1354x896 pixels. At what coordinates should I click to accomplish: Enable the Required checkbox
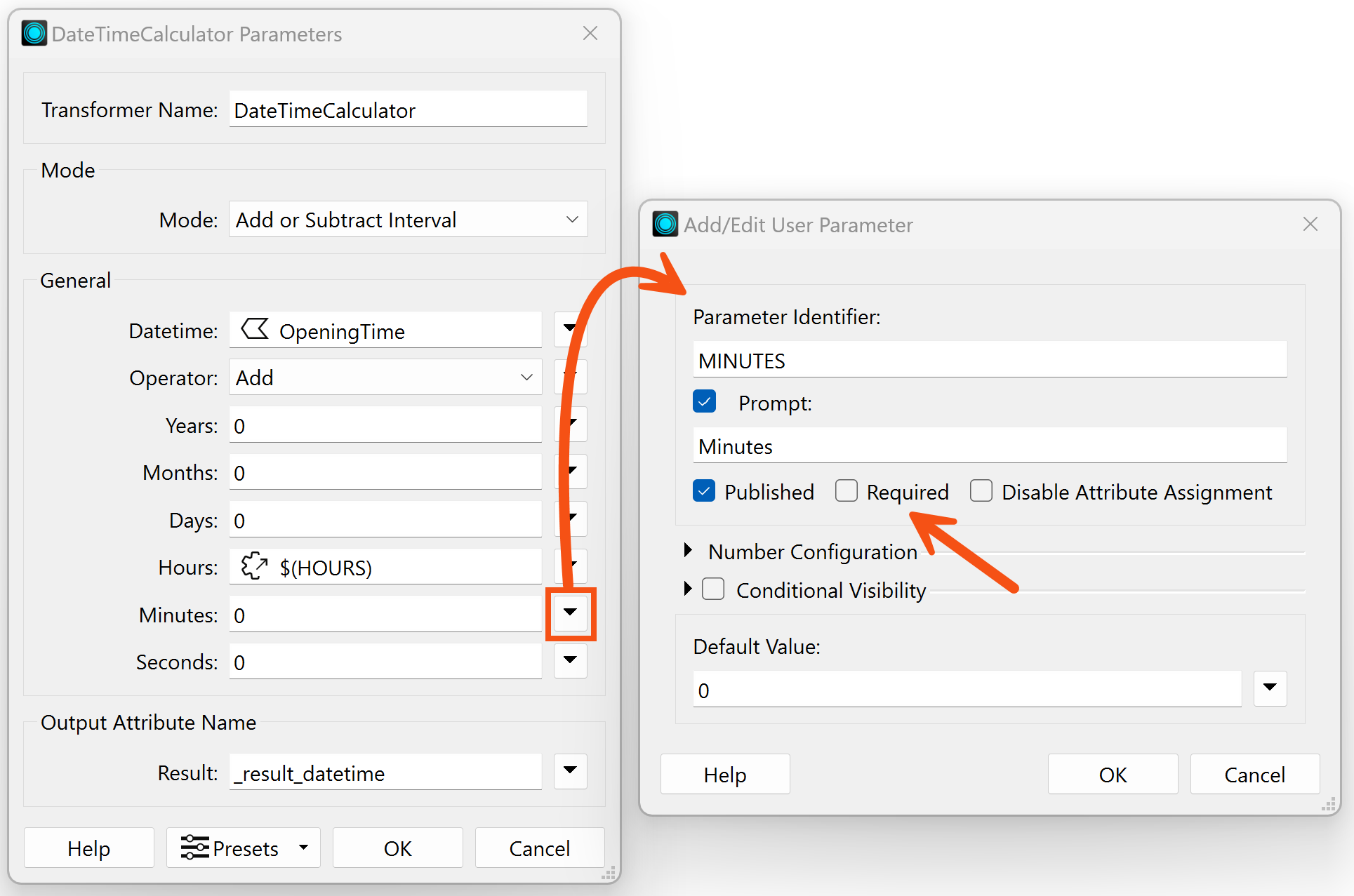pyautogui.click(x=846, y=490)
